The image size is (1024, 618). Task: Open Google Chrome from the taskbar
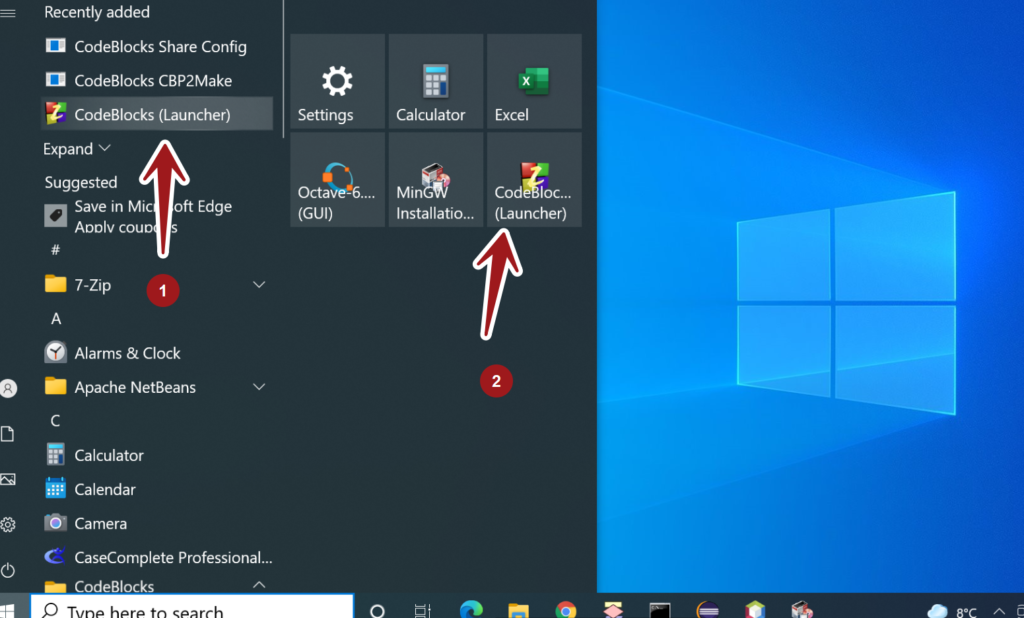click(566, 609)
